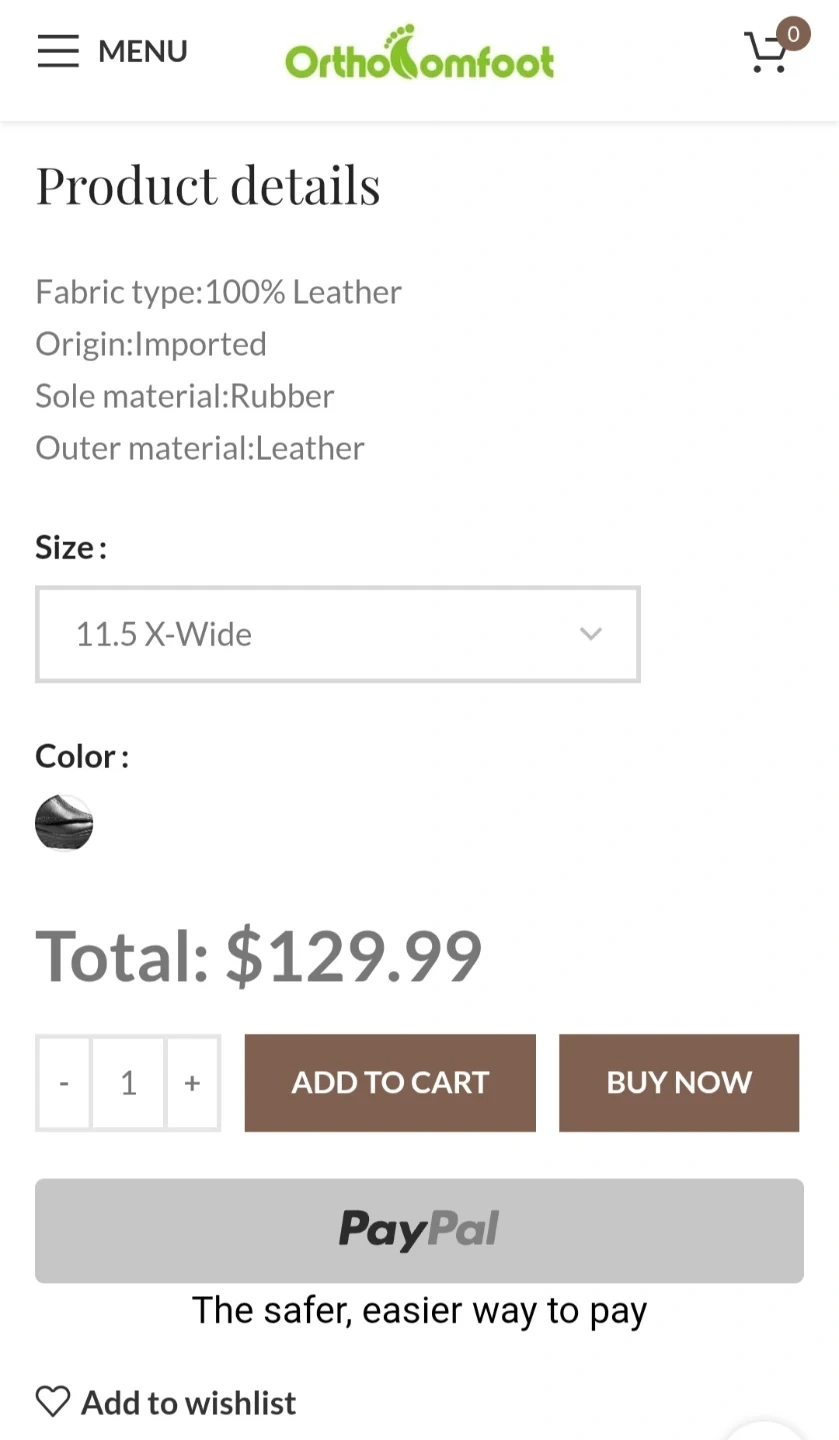Open the shopping cart icon
The width and height of the screenshot is (839, 1440).
pos(766,54)
